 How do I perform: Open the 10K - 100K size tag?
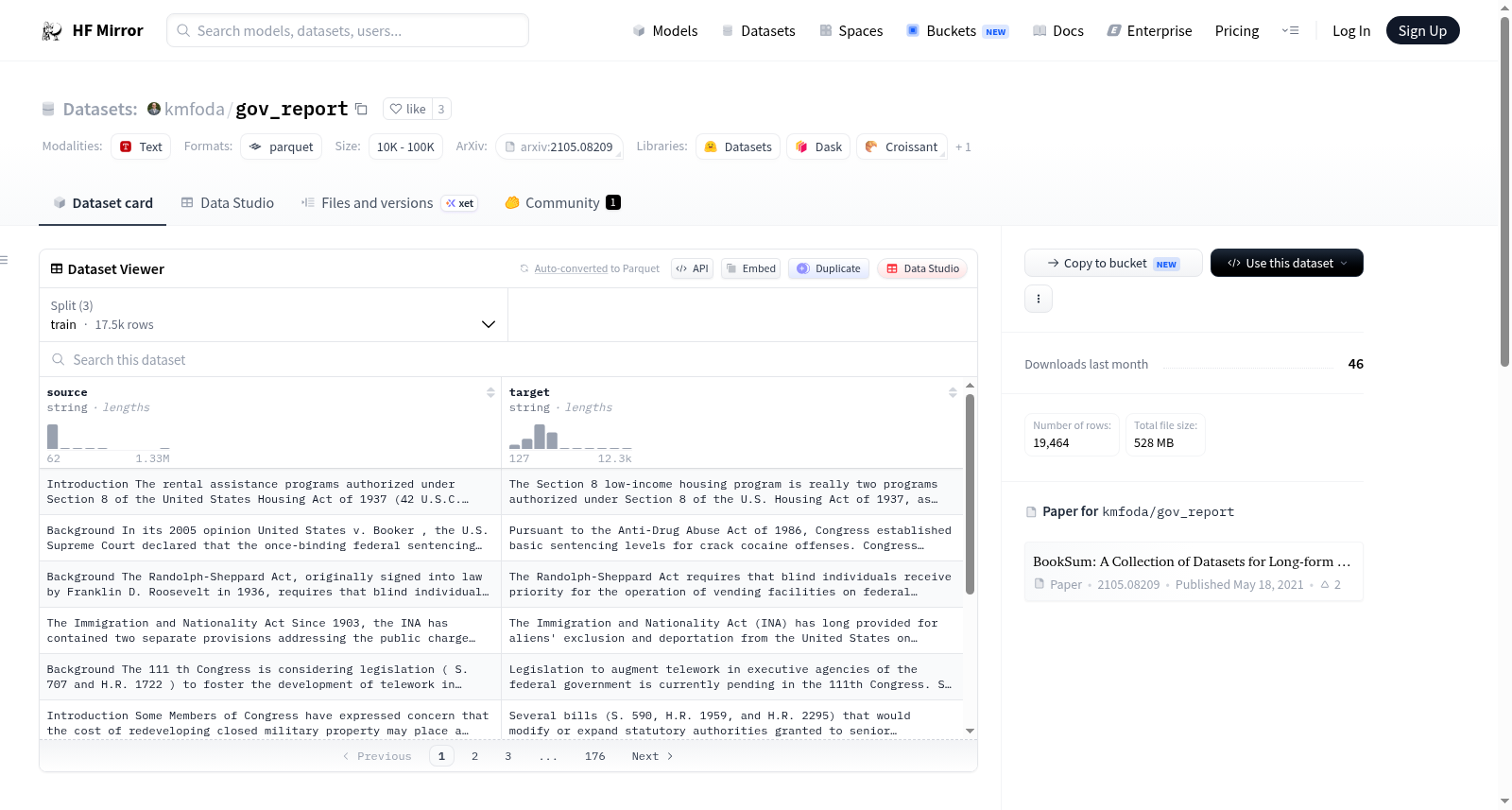click(x=405, y=146)
